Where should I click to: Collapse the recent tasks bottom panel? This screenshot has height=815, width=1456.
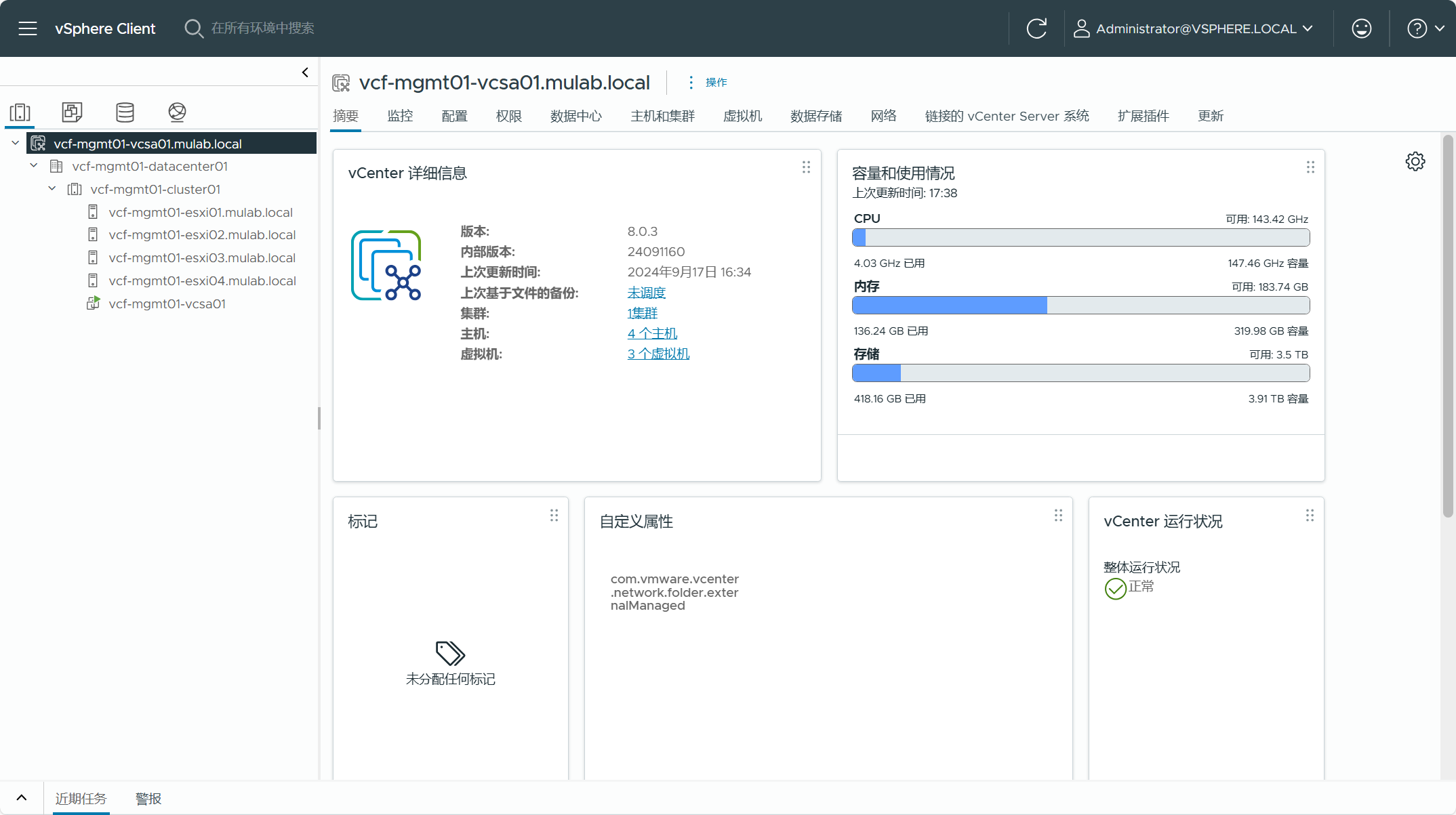(x=20, y=797)
